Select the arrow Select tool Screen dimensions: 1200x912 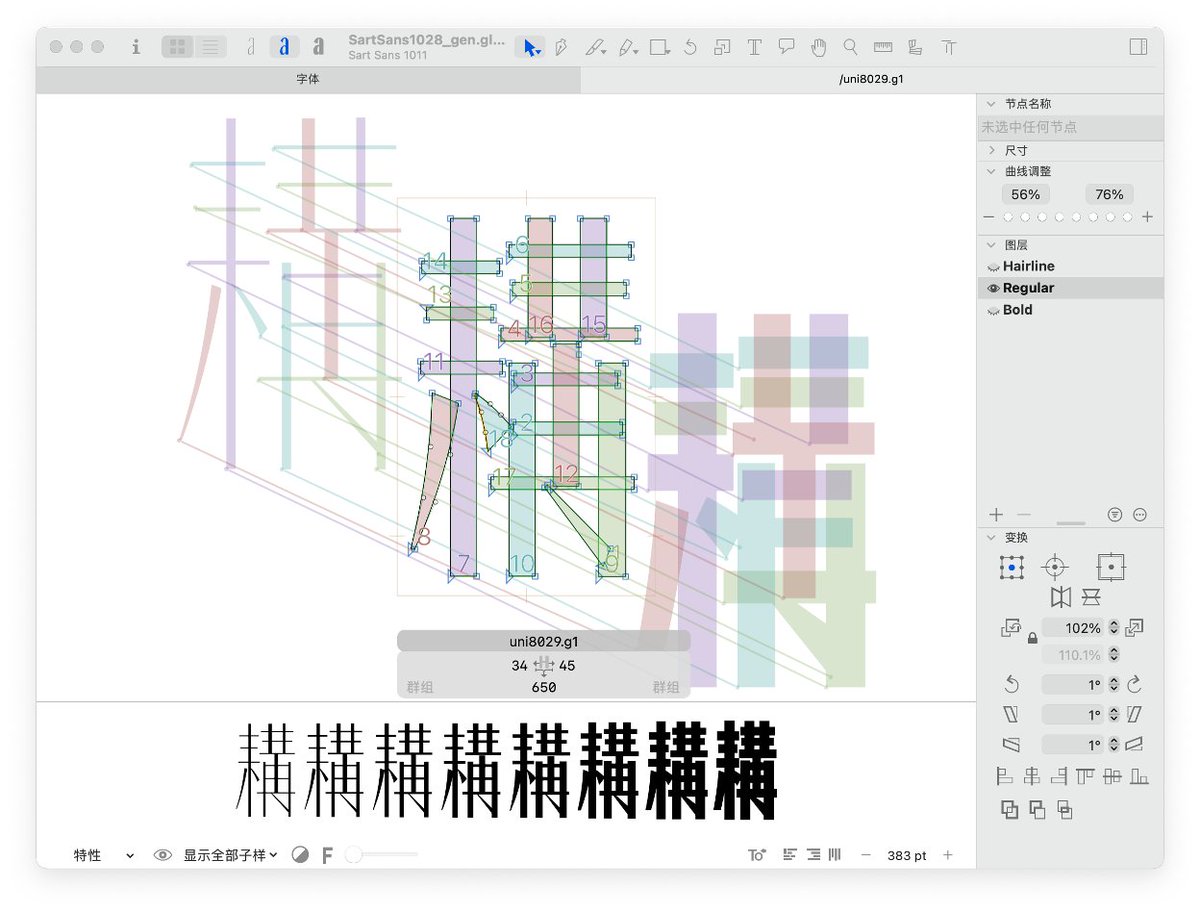tap(530, 46)
